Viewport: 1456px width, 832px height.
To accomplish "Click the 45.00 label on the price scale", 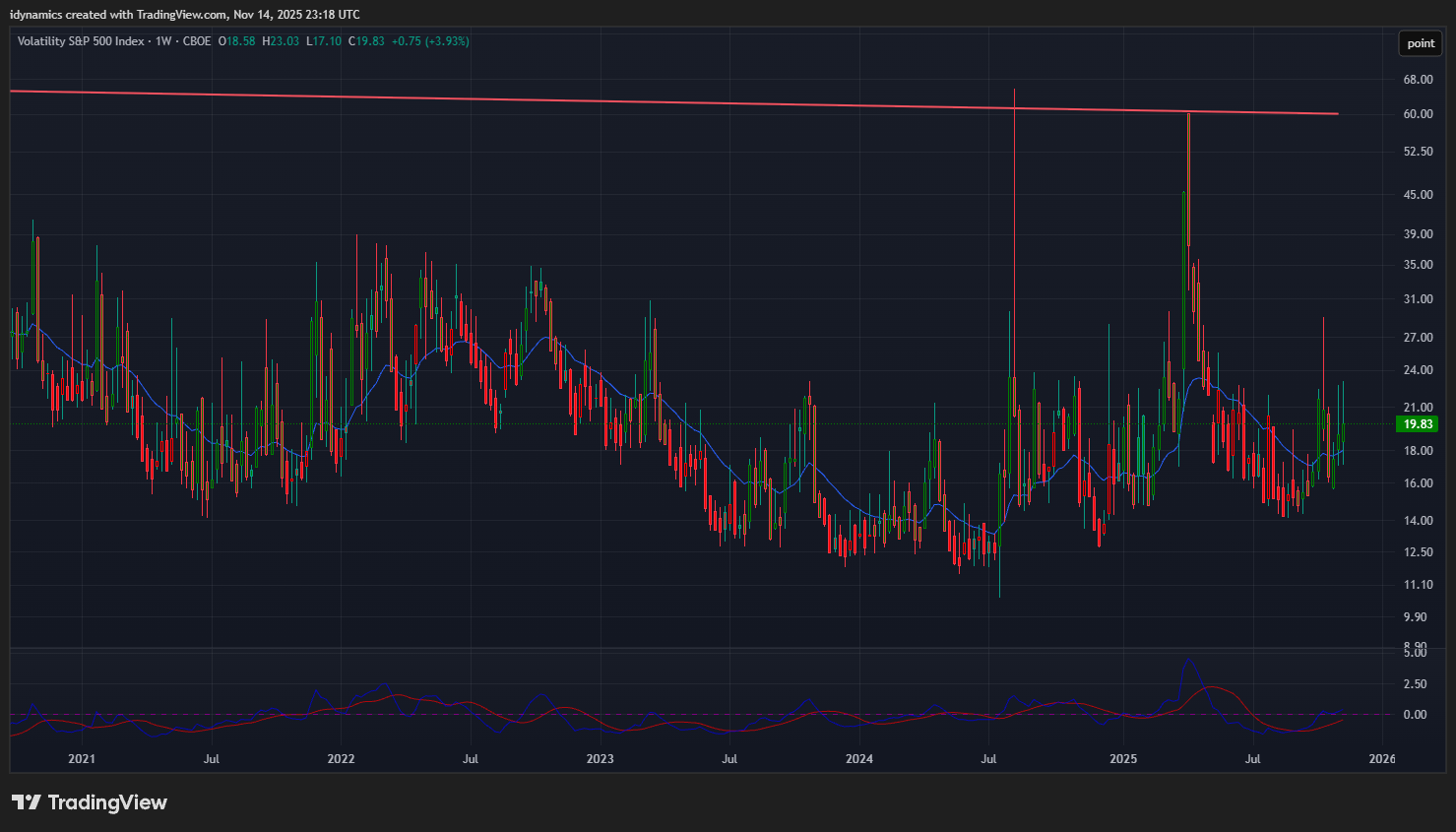I will (1418, 195).
